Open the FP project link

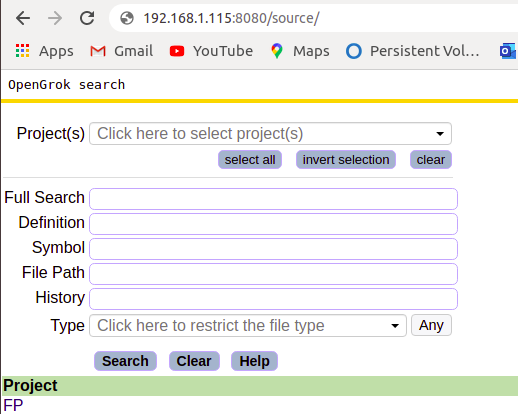tap(13, 405)
